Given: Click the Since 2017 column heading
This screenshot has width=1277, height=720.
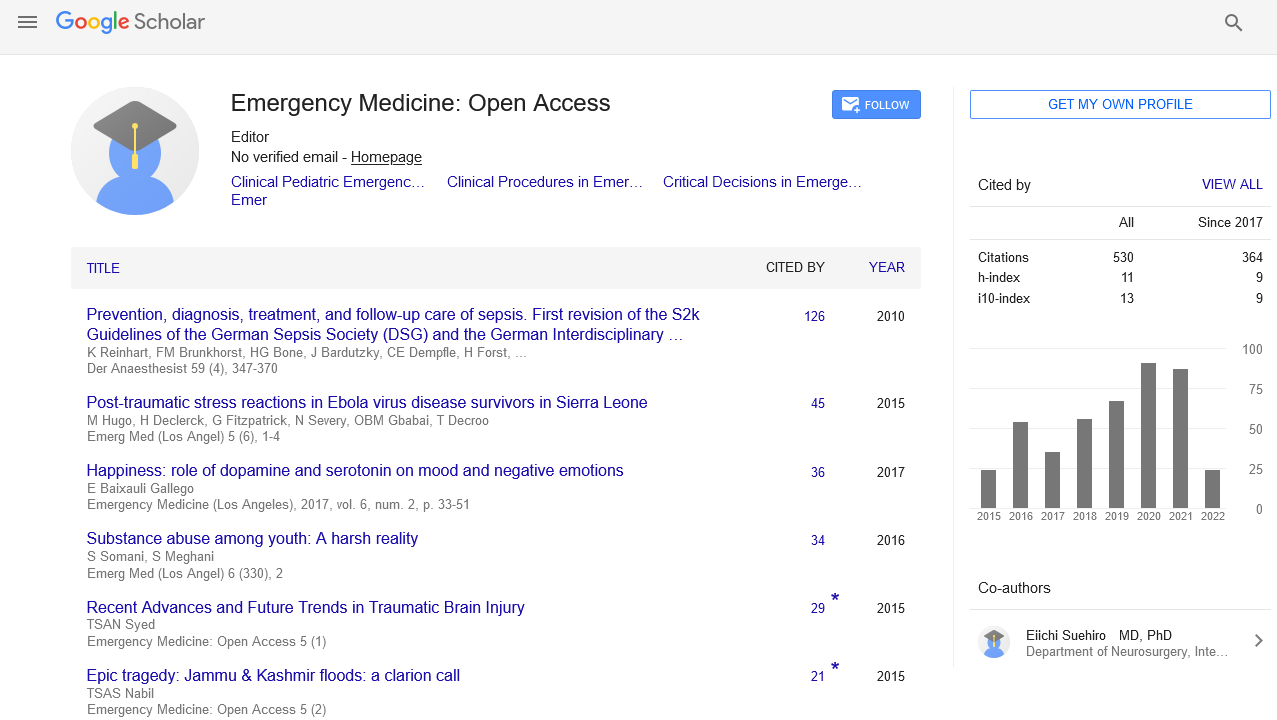Looking at the screenshot, I should coord(1230,222).
